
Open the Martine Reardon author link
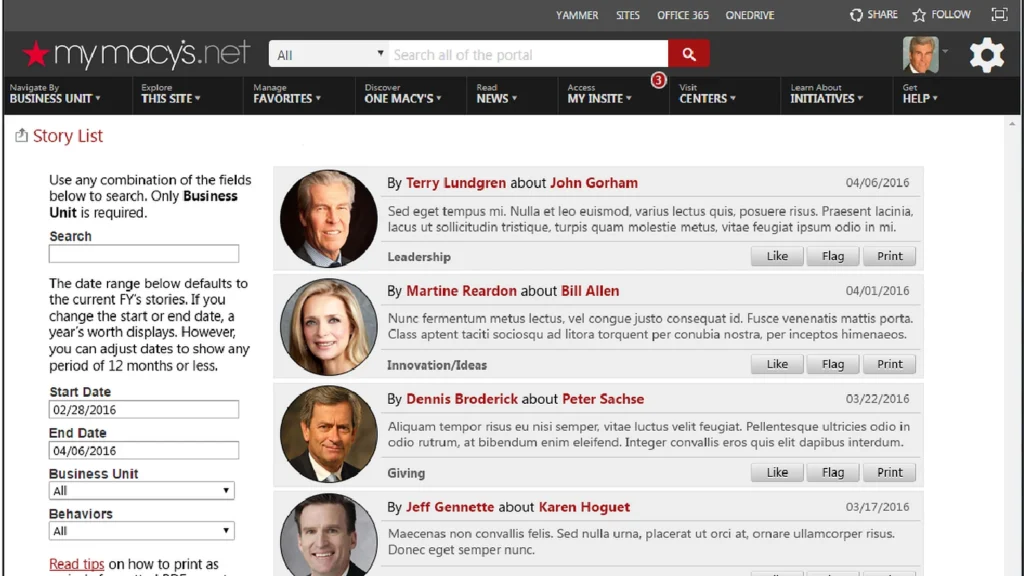tap(461, 291)
